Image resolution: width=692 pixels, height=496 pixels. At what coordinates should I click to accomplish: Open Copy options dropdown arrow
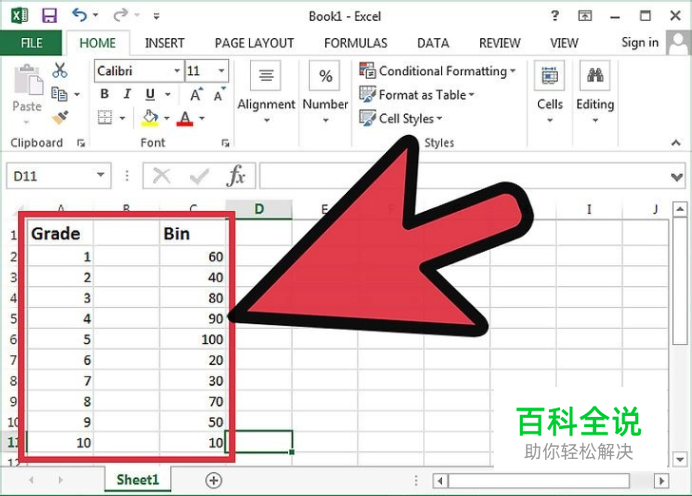pos(77,94)
